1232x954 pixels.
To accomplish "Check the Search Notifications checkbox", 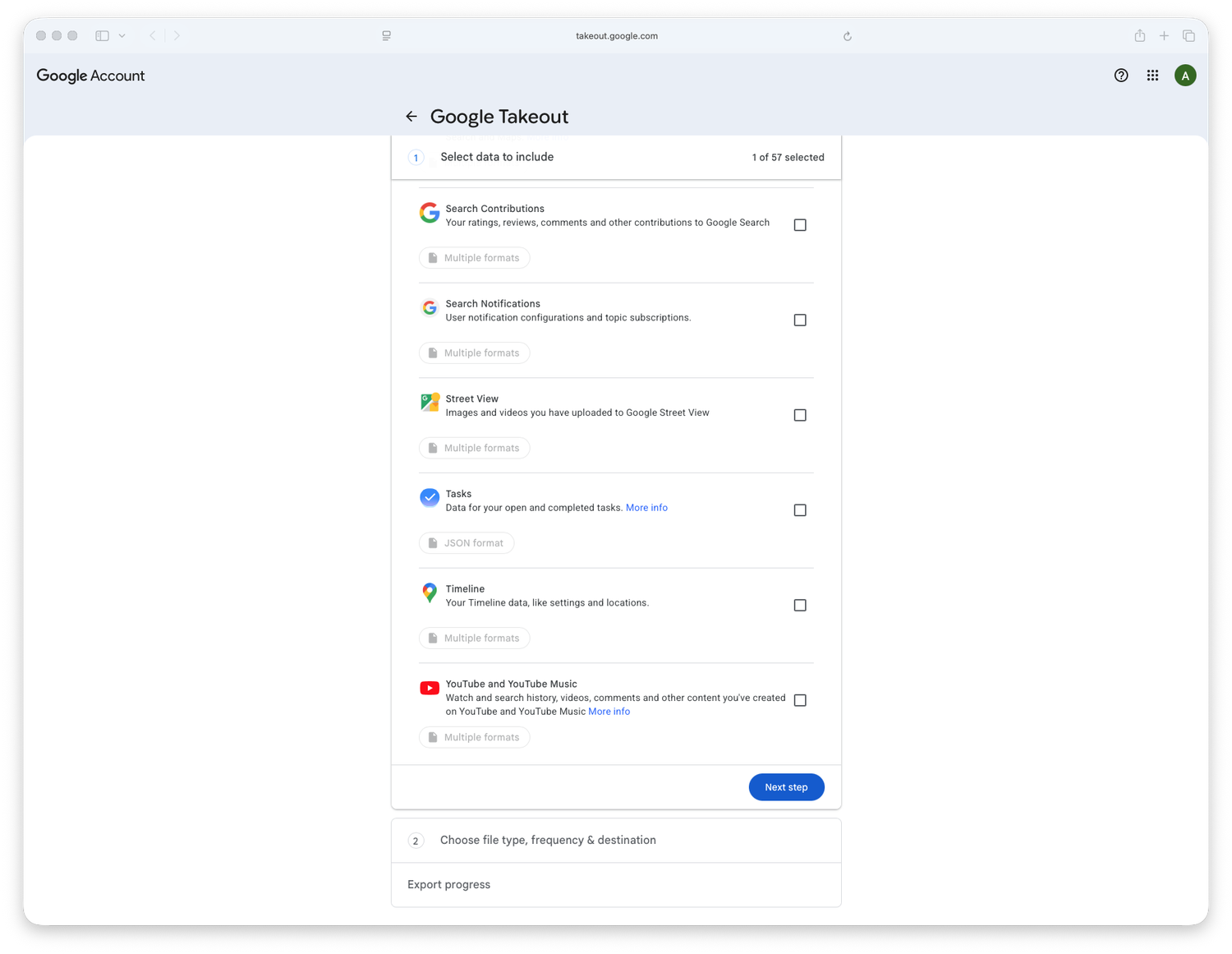I will (x=800, y=320).
